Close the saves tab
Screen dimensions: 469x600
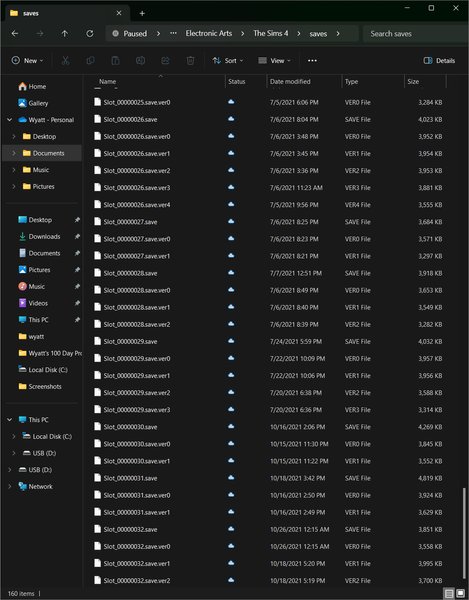119,13
